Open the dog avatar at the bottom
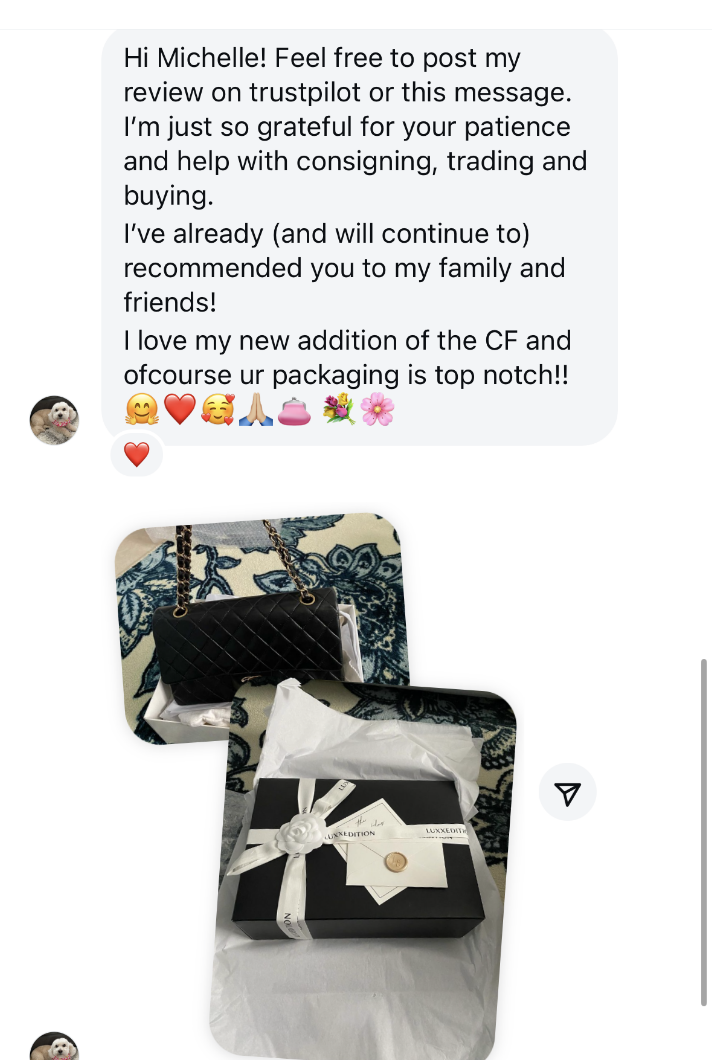Viewport: 712px width, 1060px height. coord(54,1046)
